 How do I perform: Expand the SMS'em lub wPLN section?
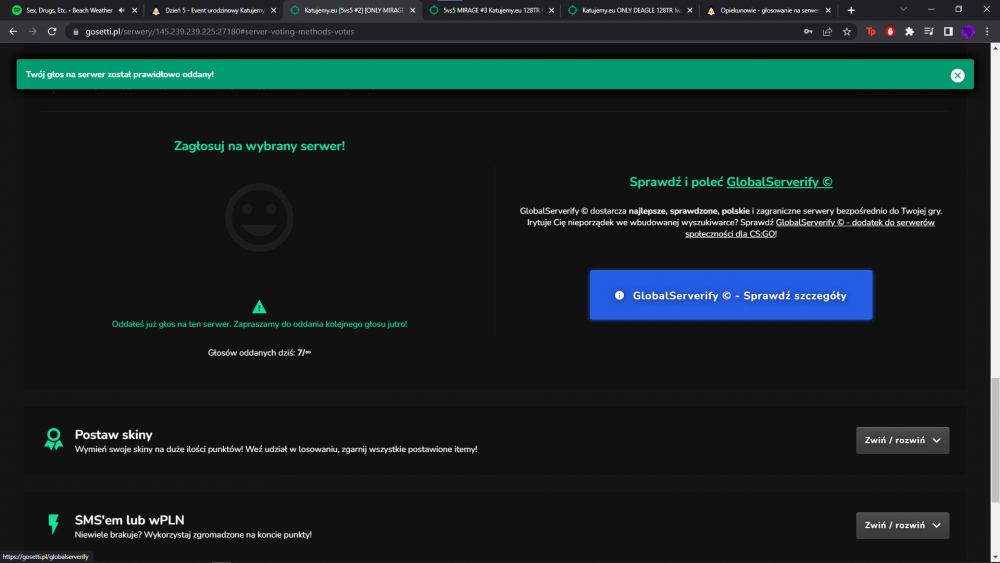[902, 525]
